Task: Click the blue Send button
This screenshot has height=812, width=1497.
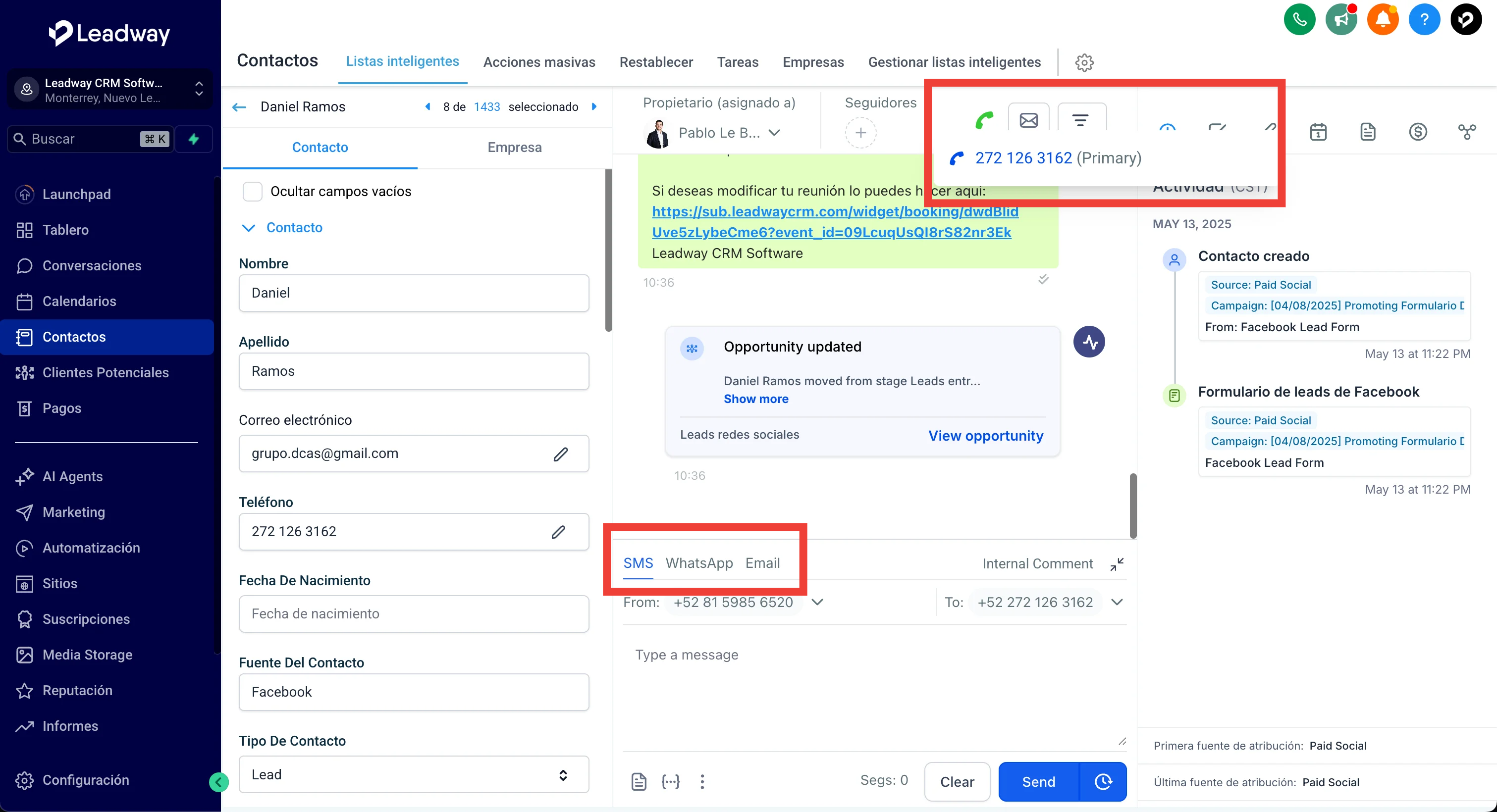Action: [1038, 782]
